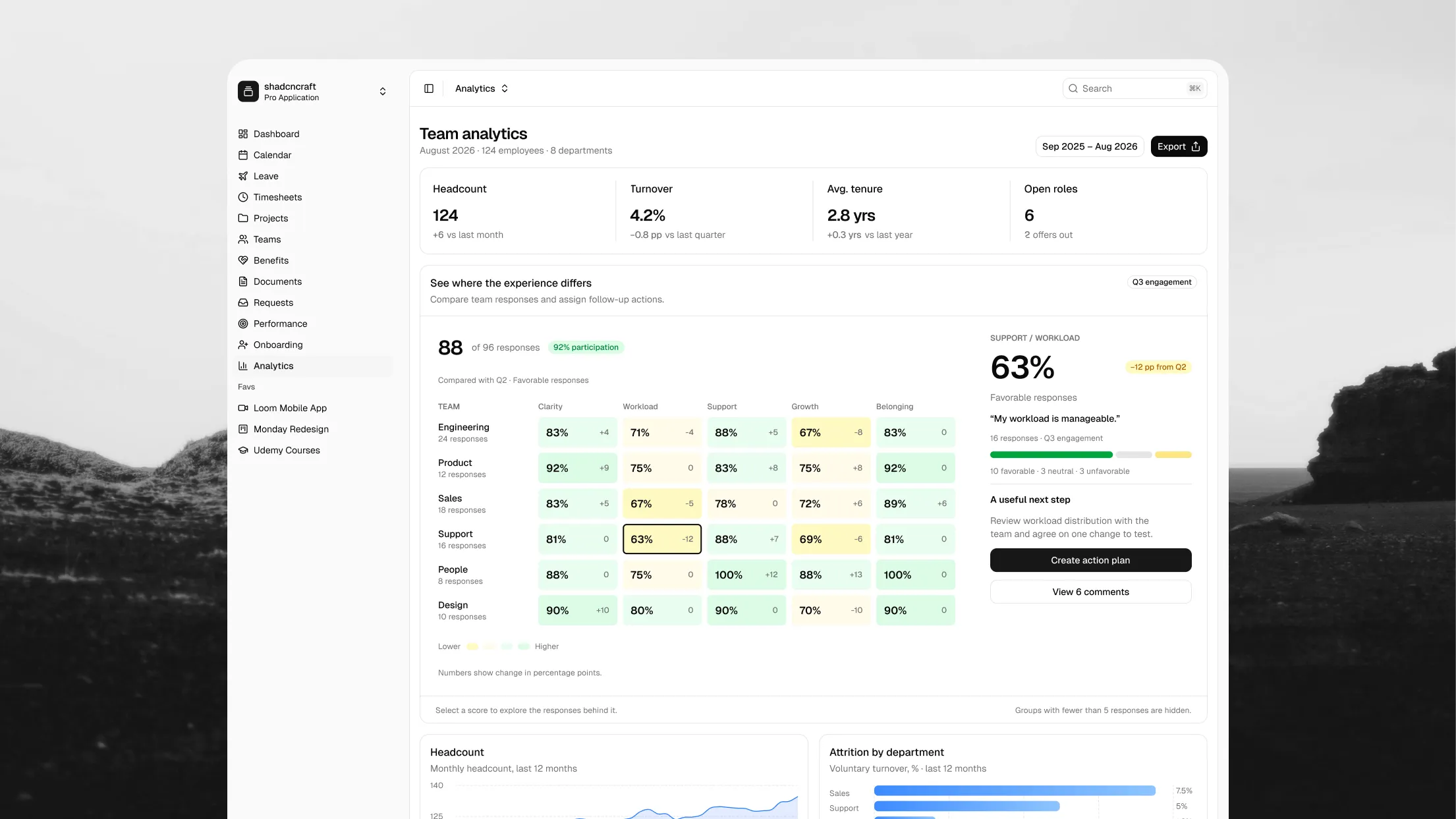
Task: Select Support Workload 63% score cell
Action: coord(662,539)
